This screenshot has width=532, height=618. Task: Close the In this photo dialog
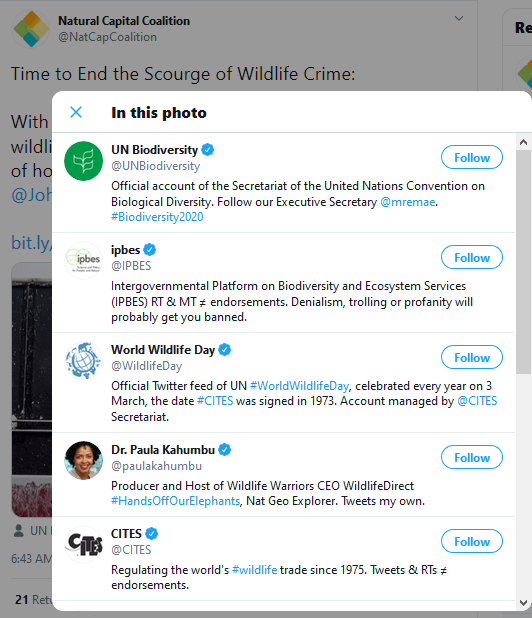pyautogui.click(x=76, y=112)
